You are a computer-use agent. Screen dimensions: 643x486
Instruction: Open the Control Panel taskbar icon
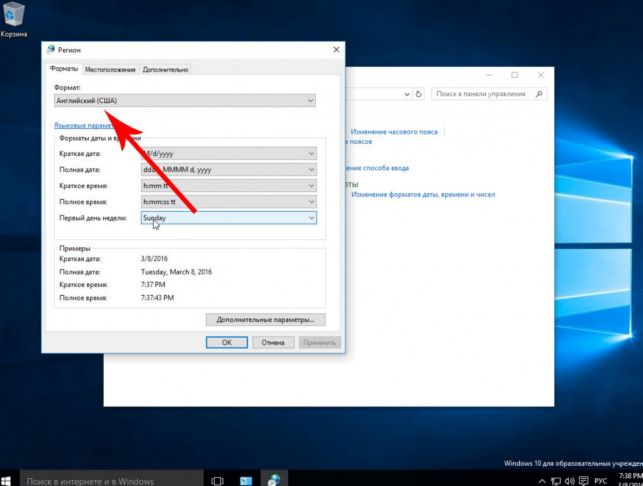246,480
